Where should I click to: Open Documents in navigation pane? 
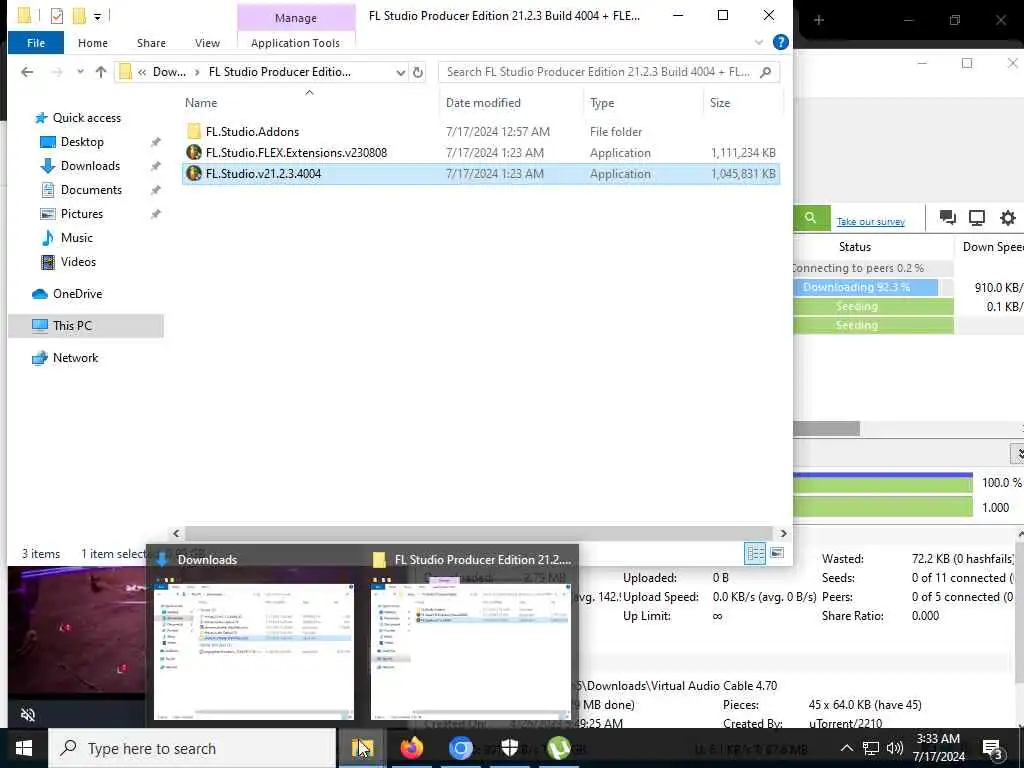pyautogui.click(x=91, y=190)
